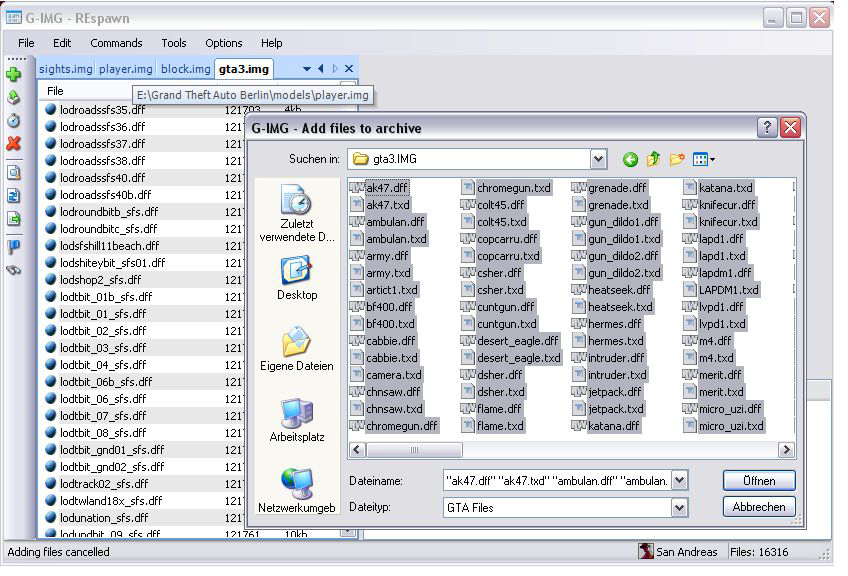Click the binoculars search toolbar icon
848x576 pixels.
14,270
